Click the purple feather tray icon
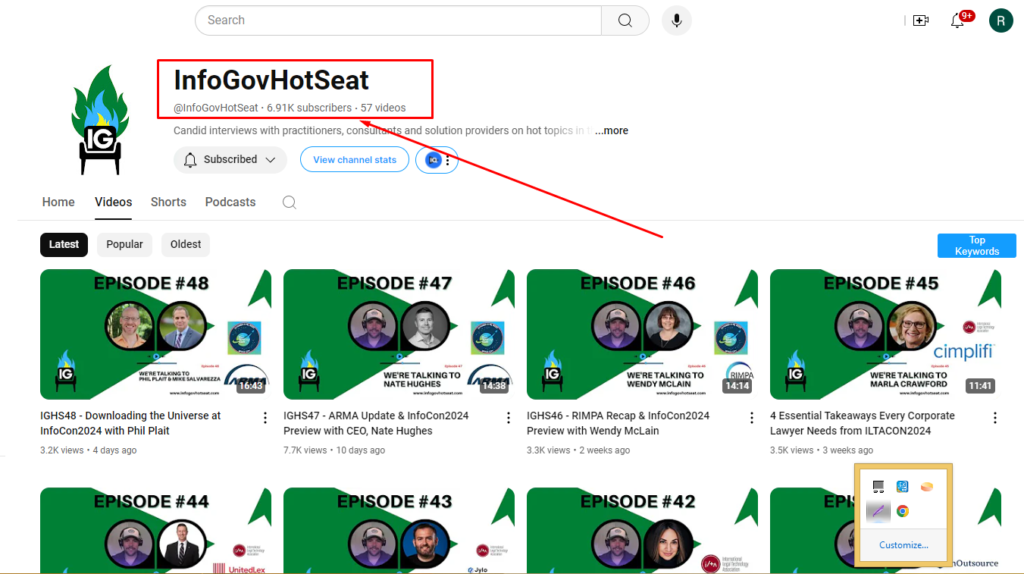 [878, 511]
